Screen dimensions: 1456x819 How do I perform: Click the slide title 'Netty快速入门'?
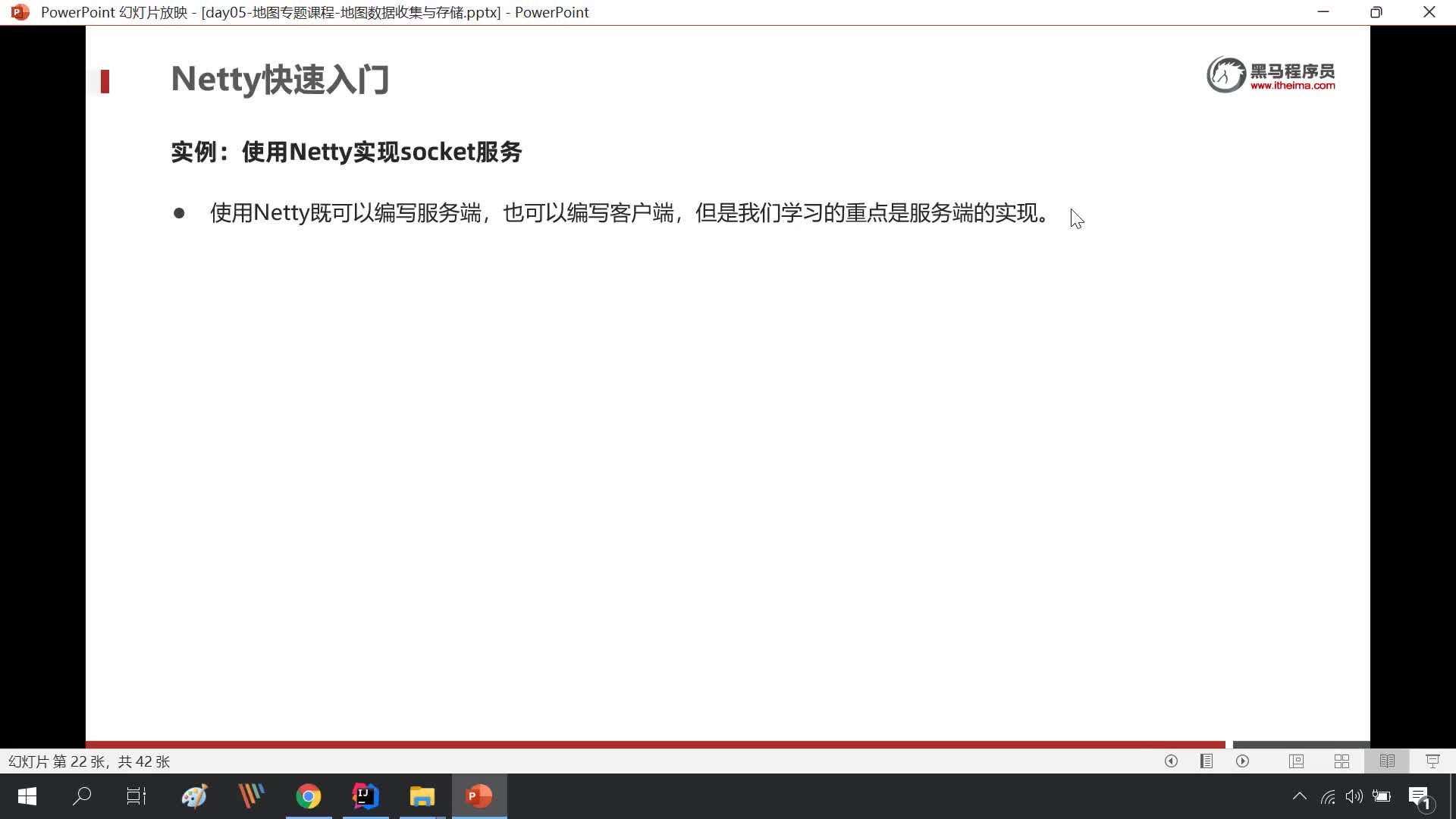(280, 80)
